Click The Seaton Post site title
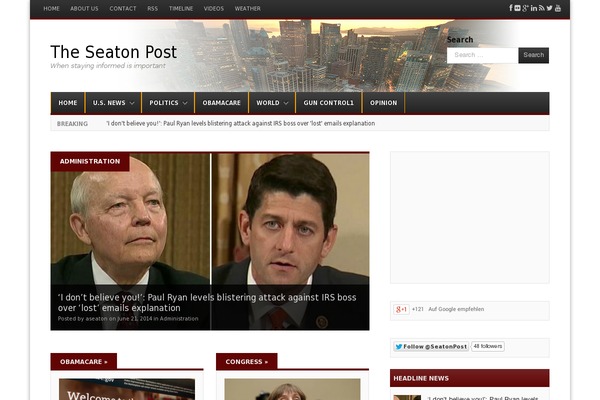This screenshot has height=400, width=600. coord(114,52)
